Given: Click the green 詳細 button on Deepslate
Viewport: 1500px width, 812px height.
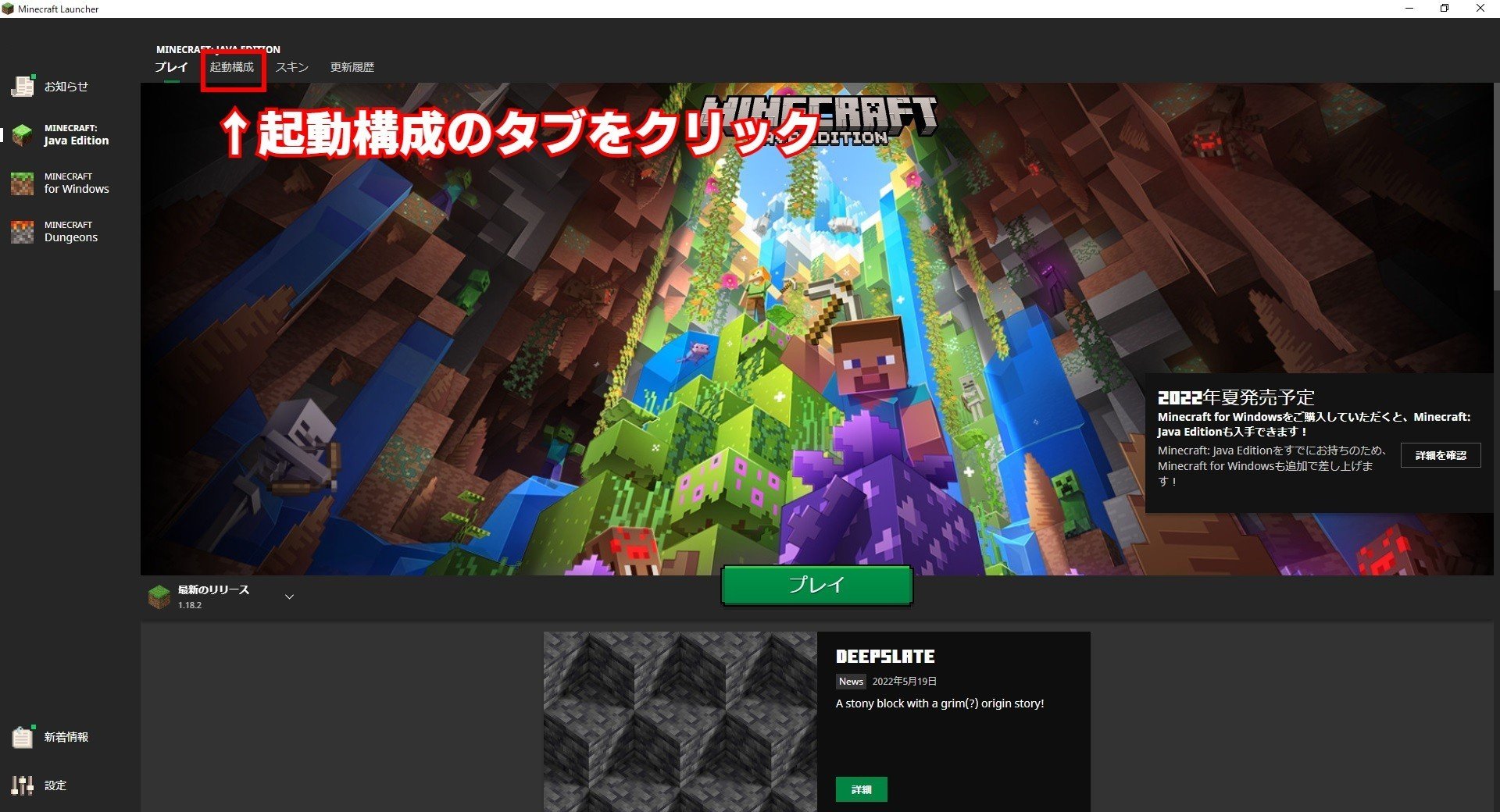Looking at the screenshot, I should tap(861, 789).
